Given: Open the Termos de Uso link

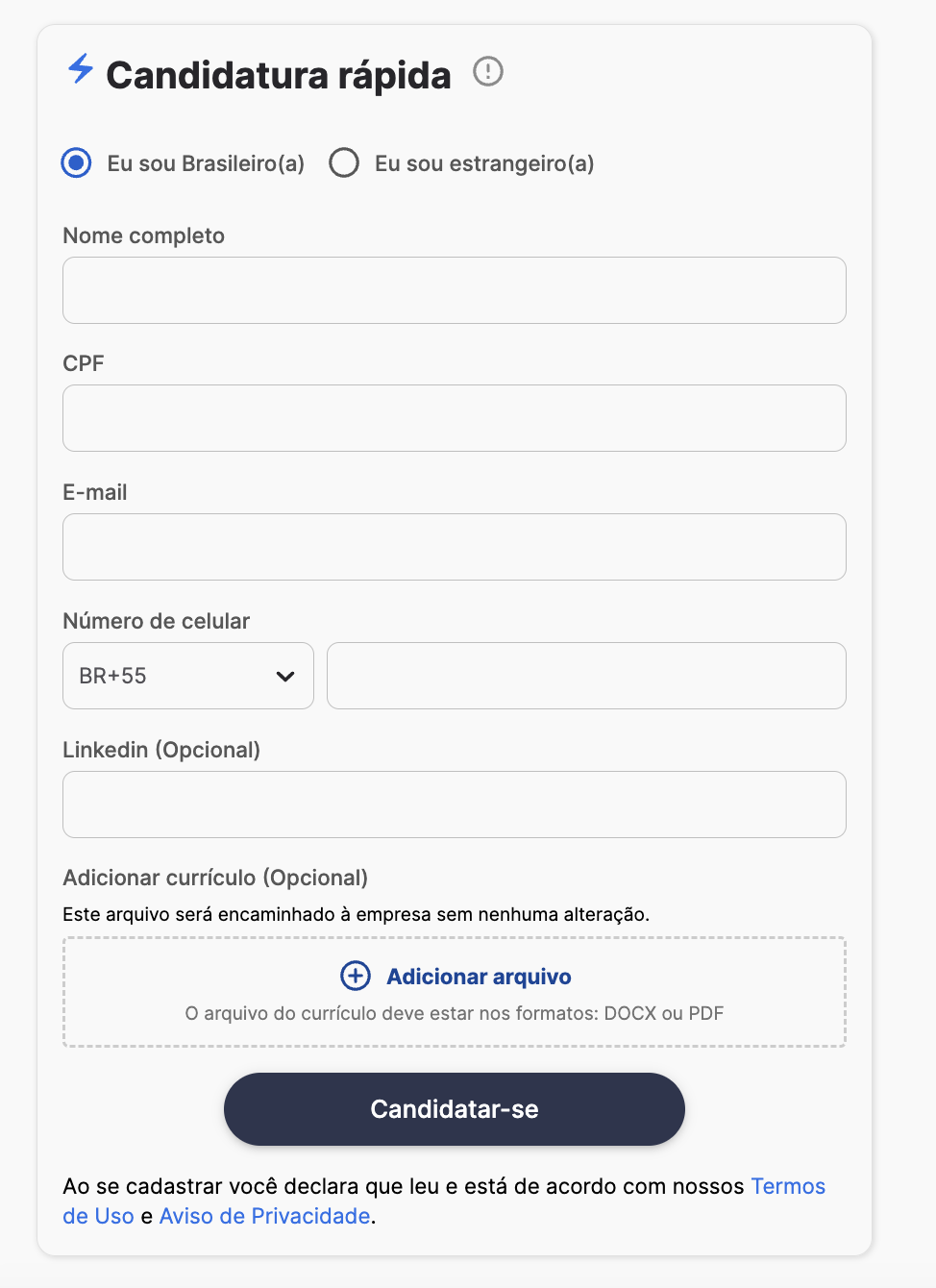Looking at the screenshot, I should pyautogui.click(x=787, y=1186).
